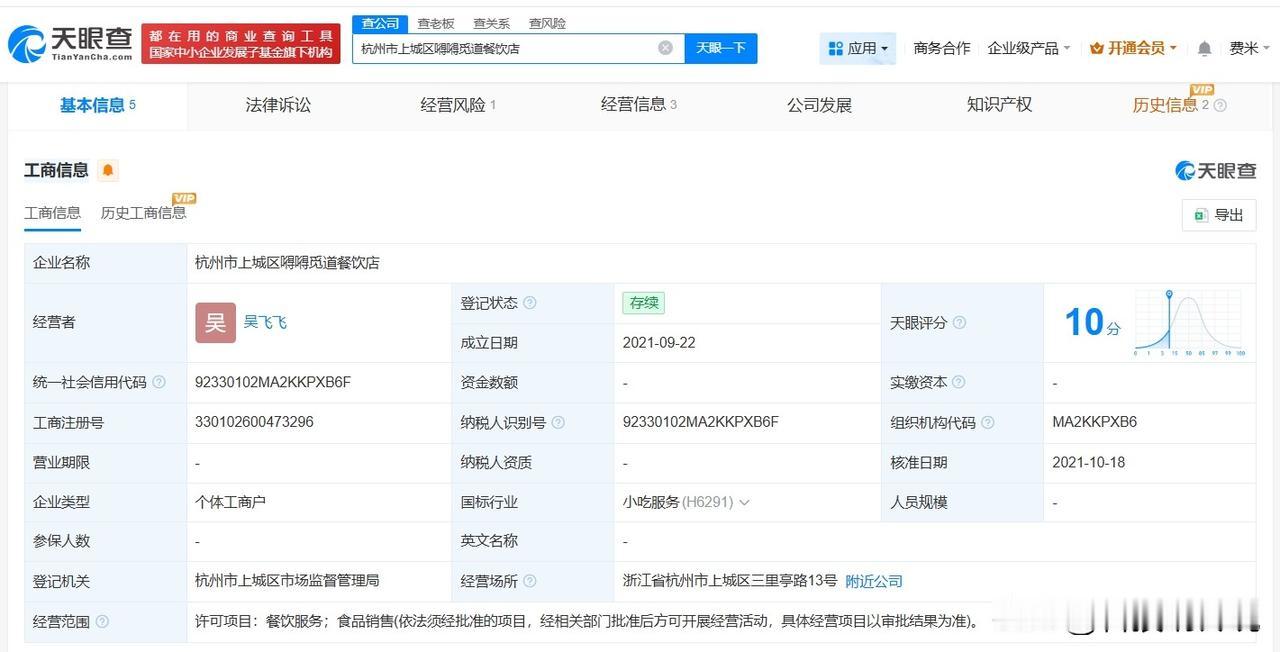Select the 查风险 search mode tab
Screen dimensions: 1280x652
point(547,23)
